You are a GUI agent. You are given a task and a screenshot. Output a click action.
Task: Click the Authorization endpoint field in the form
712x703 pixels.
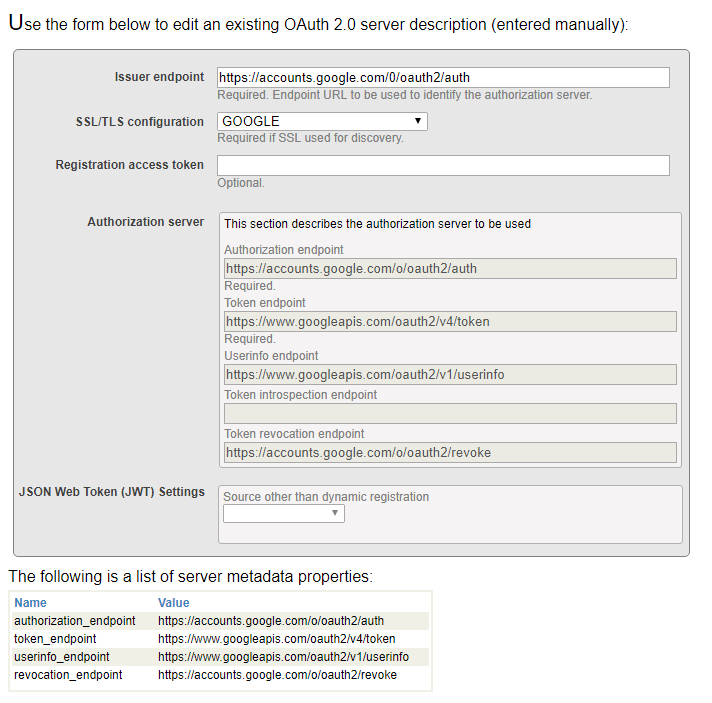tap(450, 268)
